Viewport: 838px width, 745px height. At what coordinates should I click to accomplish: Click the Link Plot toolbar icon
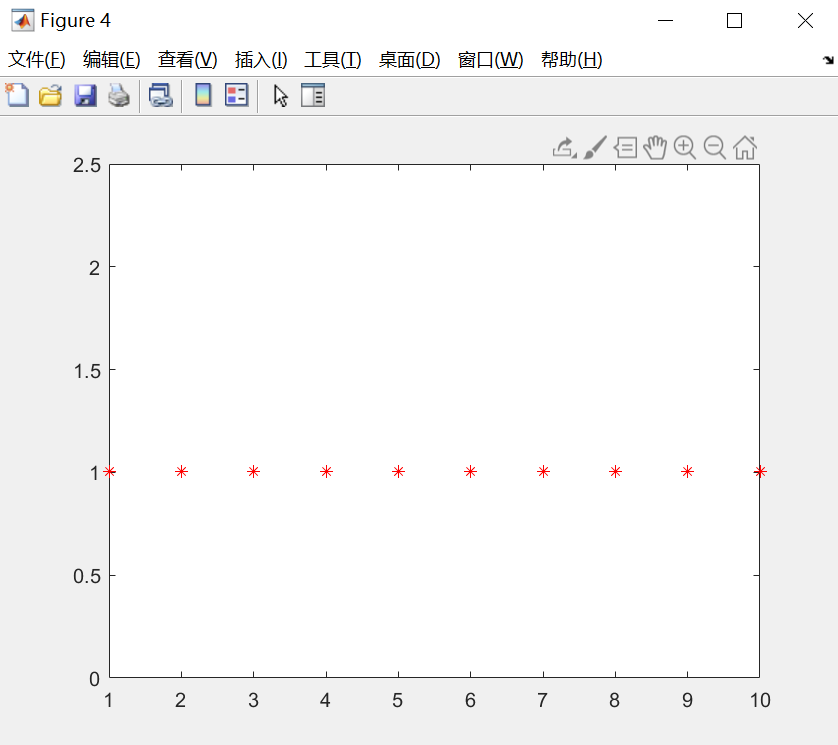[x=160, y=96]
